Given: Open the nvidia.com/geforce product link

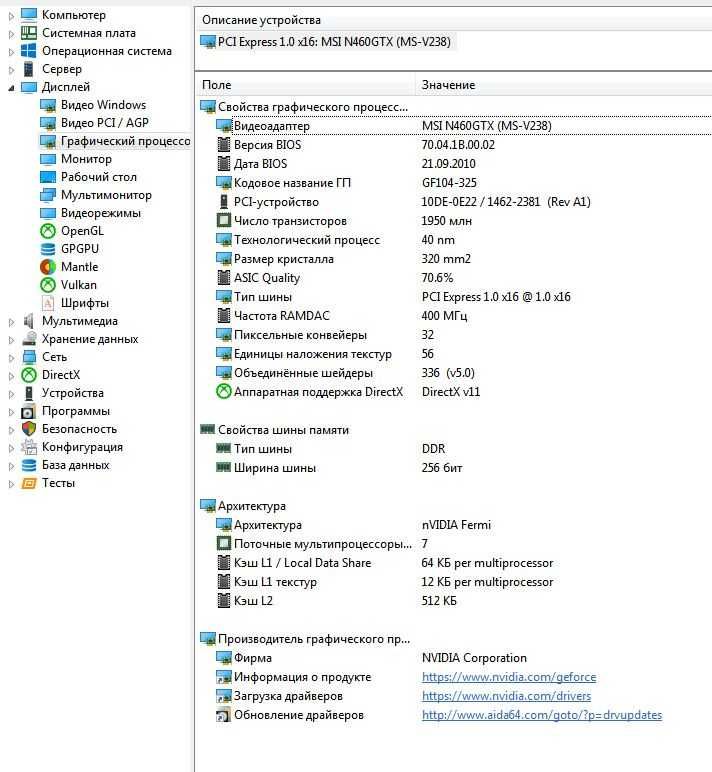Looking at the screenshot, I should [509, 677].
